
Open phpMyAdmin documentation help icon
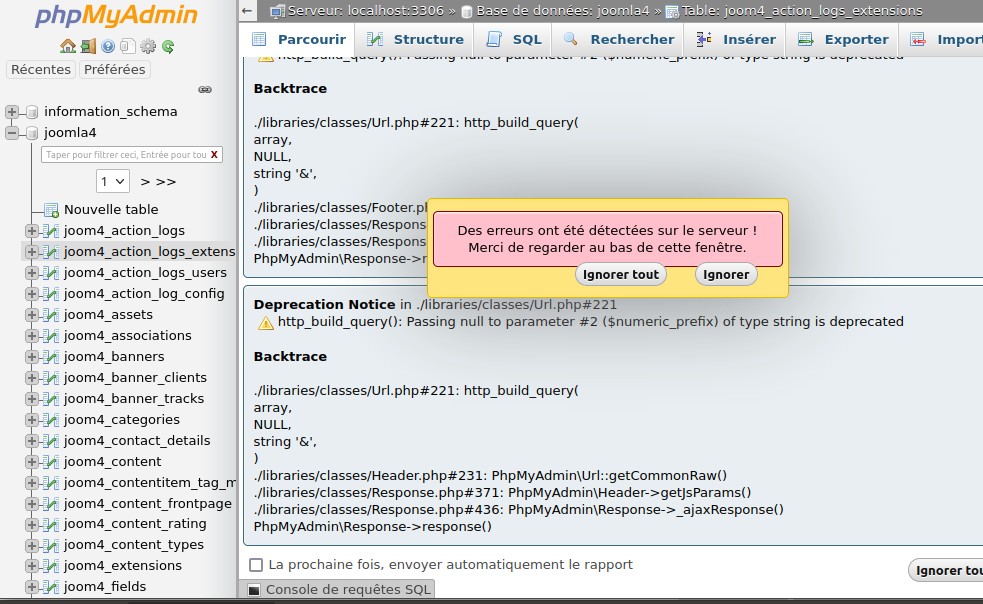click(x=108, y=46)
